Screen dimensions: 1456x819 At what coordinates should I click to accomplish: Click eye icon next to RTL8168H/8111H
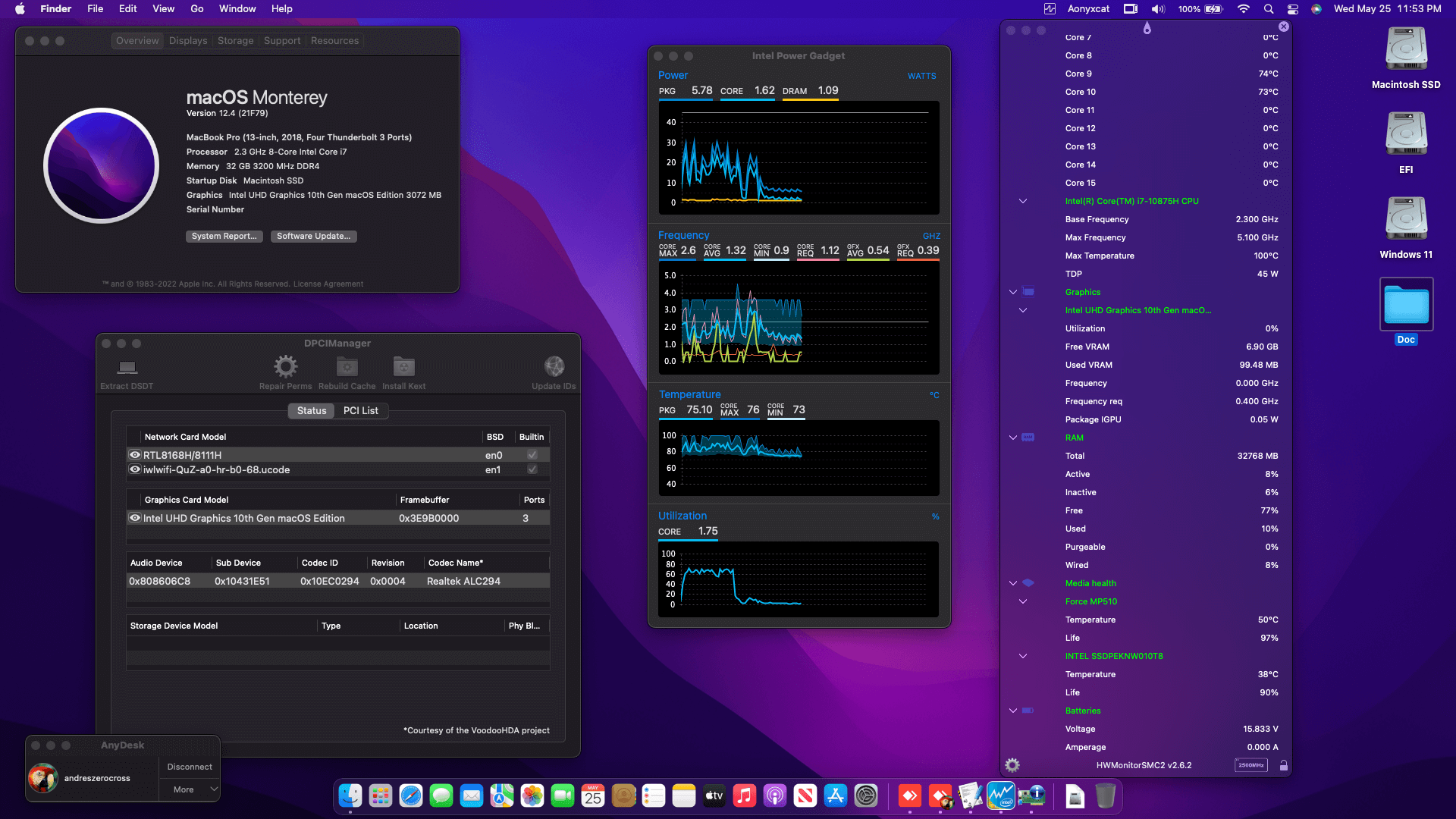(x=135, y=455)
